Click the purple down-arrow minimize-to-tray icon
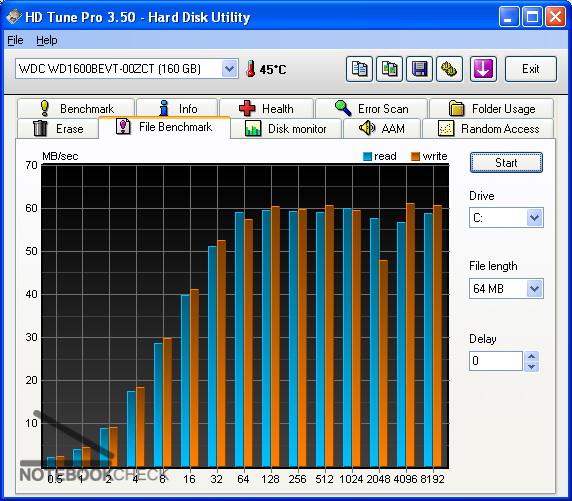This screenshot has height=501, width=572. (483, 69)
